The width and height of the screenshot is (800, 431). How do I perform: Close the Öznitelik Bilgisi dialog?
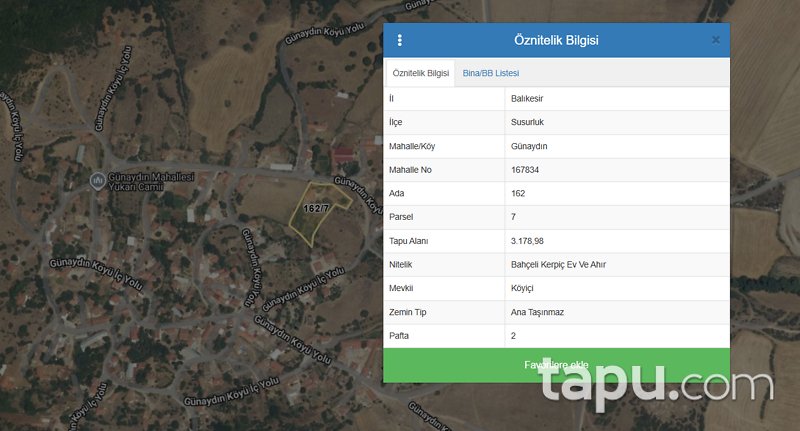click(716, 40)
